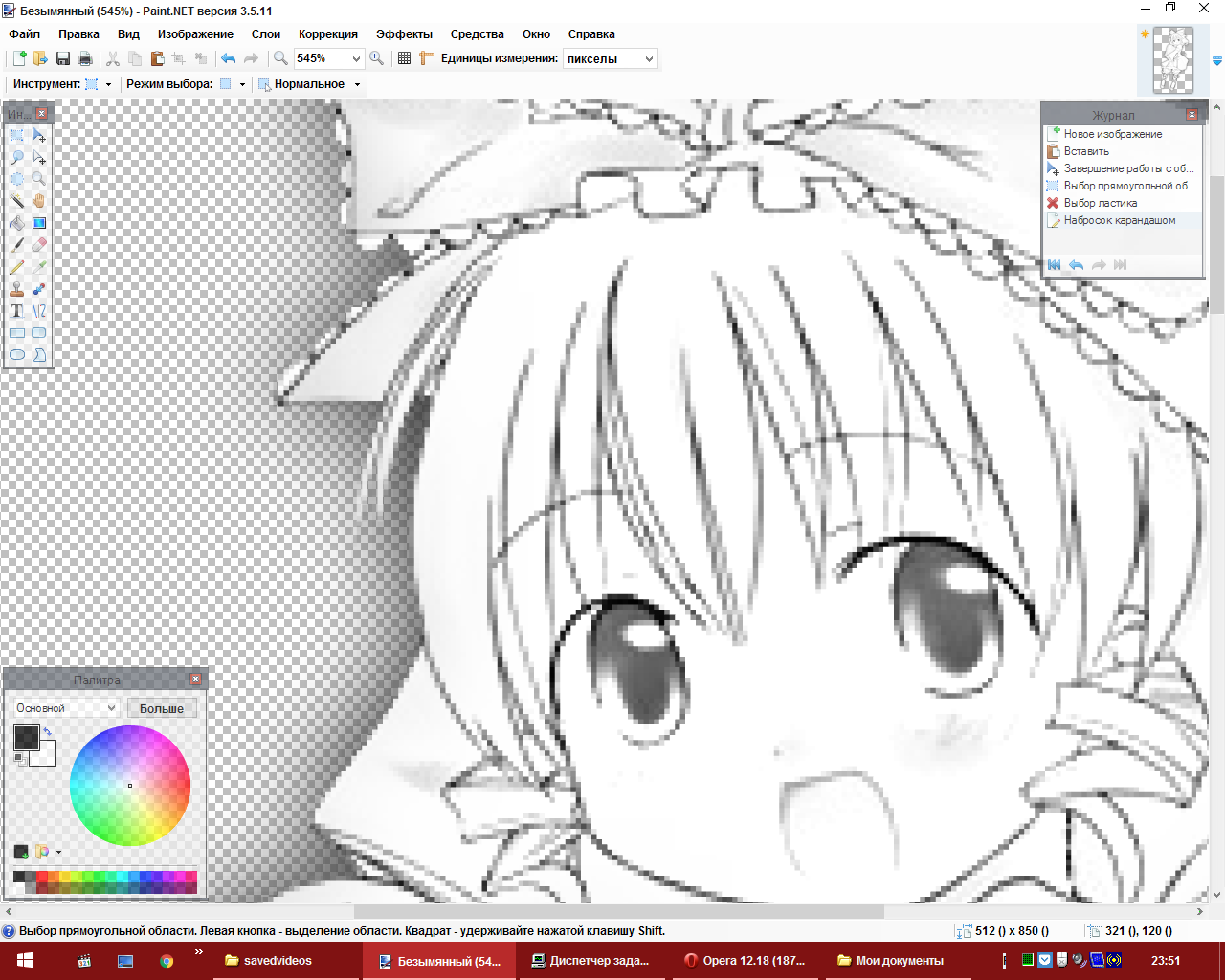This screenshot has height=980, width=1225.
Task: Select the Recolor tool
Action: [x=39, y=289]
